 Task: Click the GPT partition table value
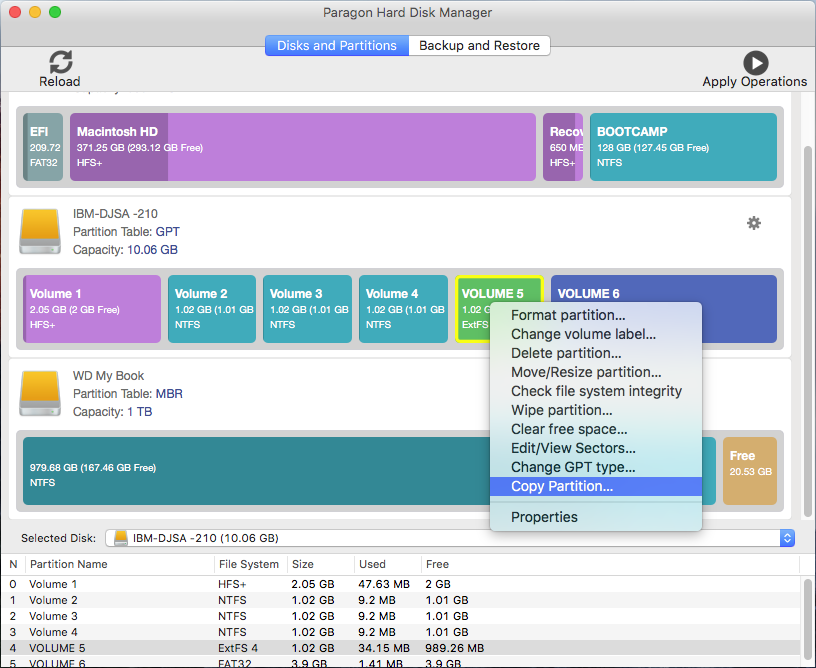[168, 232]
